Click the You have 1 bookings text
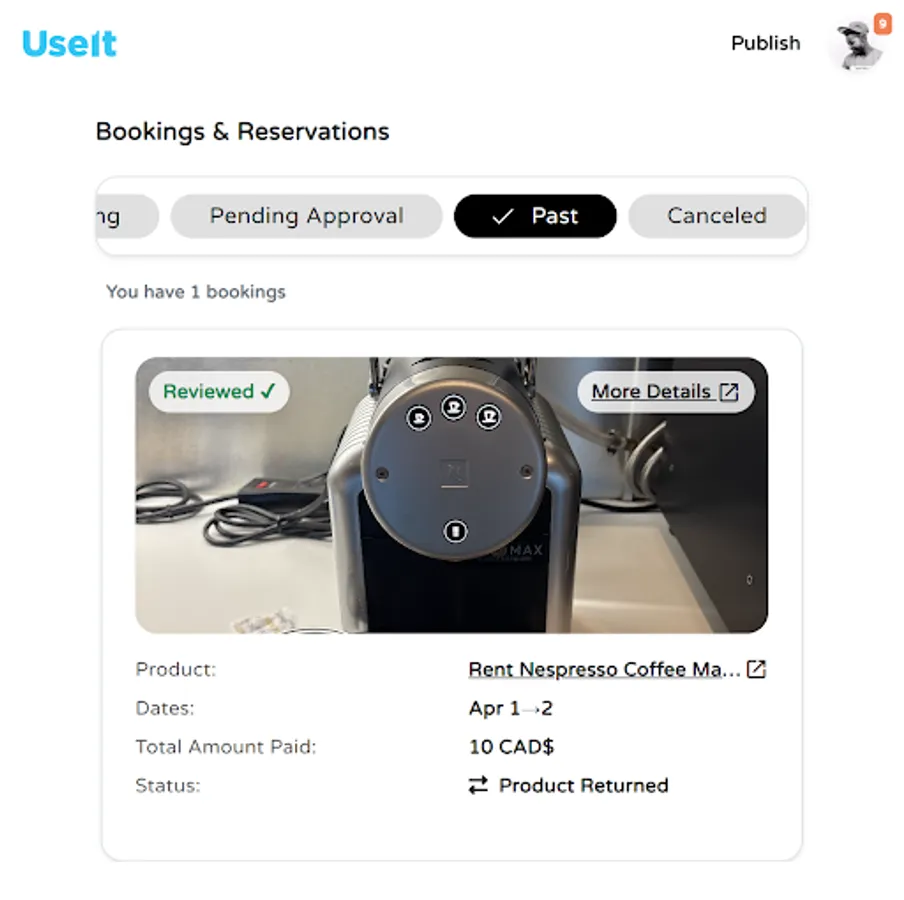The width and height of the screenshot is (904, 900). [x=196, y=291]
